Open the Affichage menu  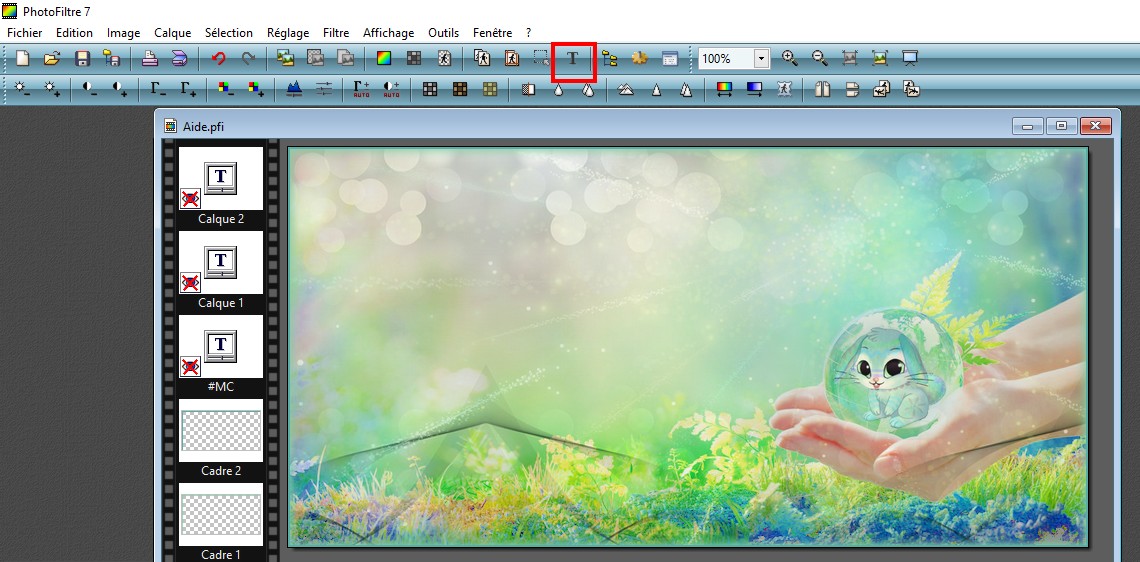388,33
